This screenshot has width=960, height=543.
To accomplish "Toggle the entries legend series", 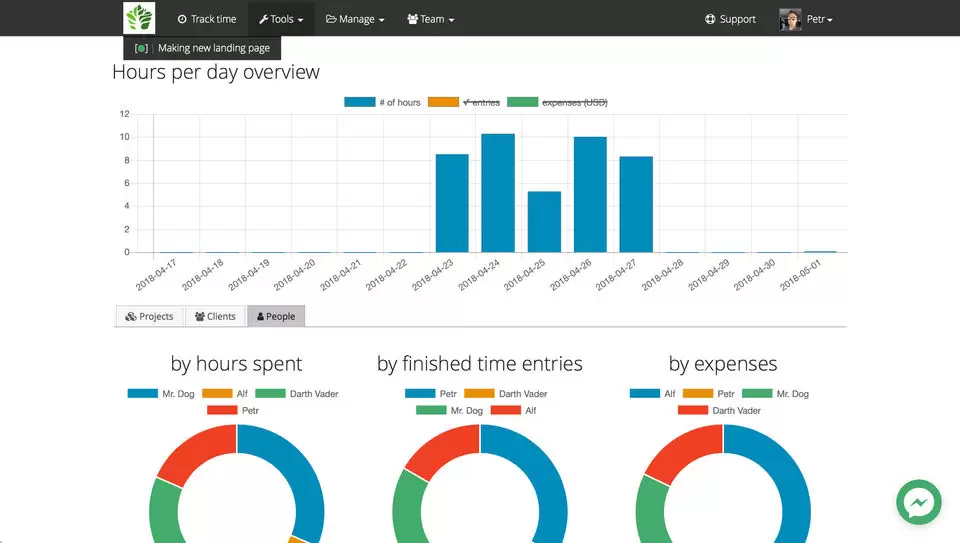I will click(463, 102).
